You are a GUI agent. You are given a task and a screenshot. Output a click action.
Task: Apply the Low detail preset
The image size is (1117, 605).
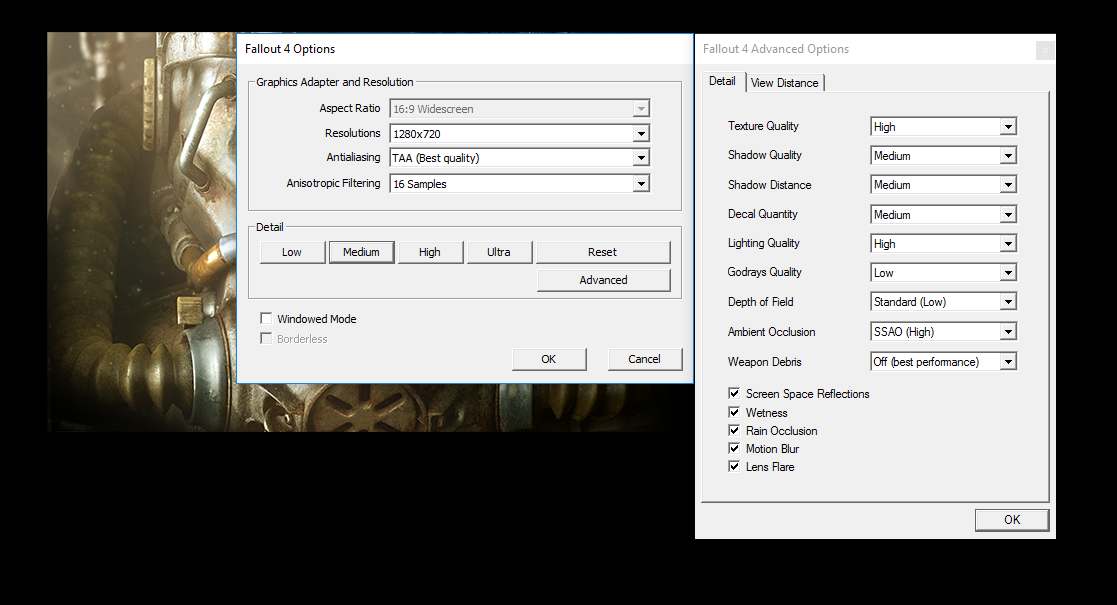tap(292, 252)
